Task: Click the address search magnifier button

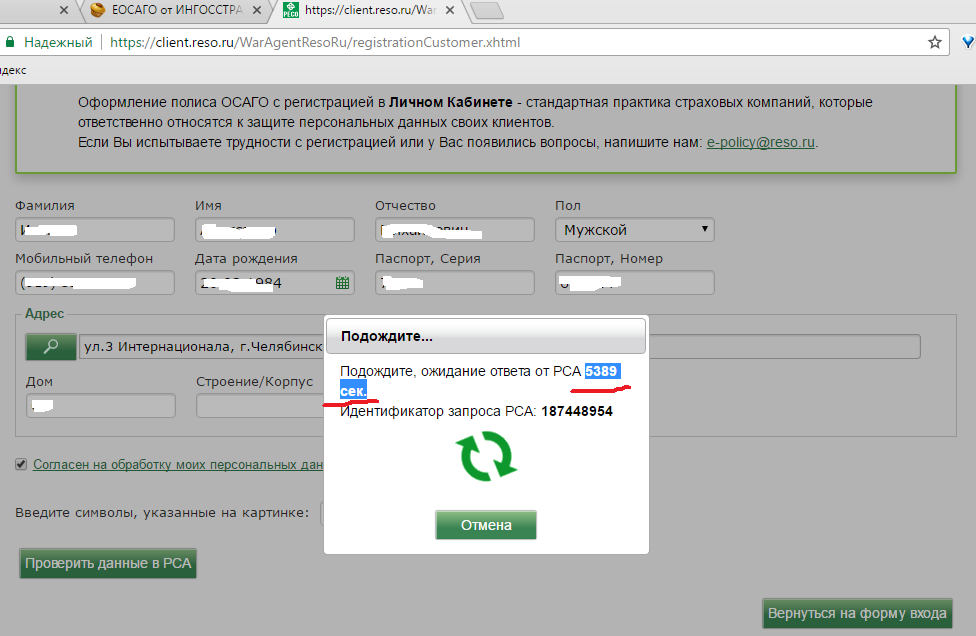Action: click(x=50, y=347)
